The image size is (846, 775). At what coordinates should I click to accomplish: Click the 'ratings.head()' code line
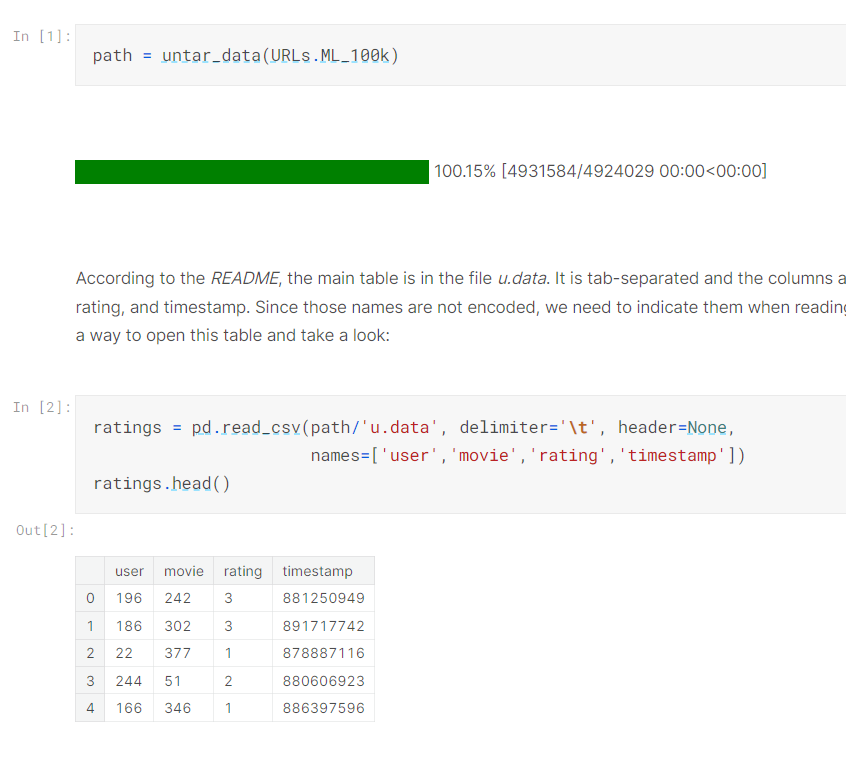(162, 484)
